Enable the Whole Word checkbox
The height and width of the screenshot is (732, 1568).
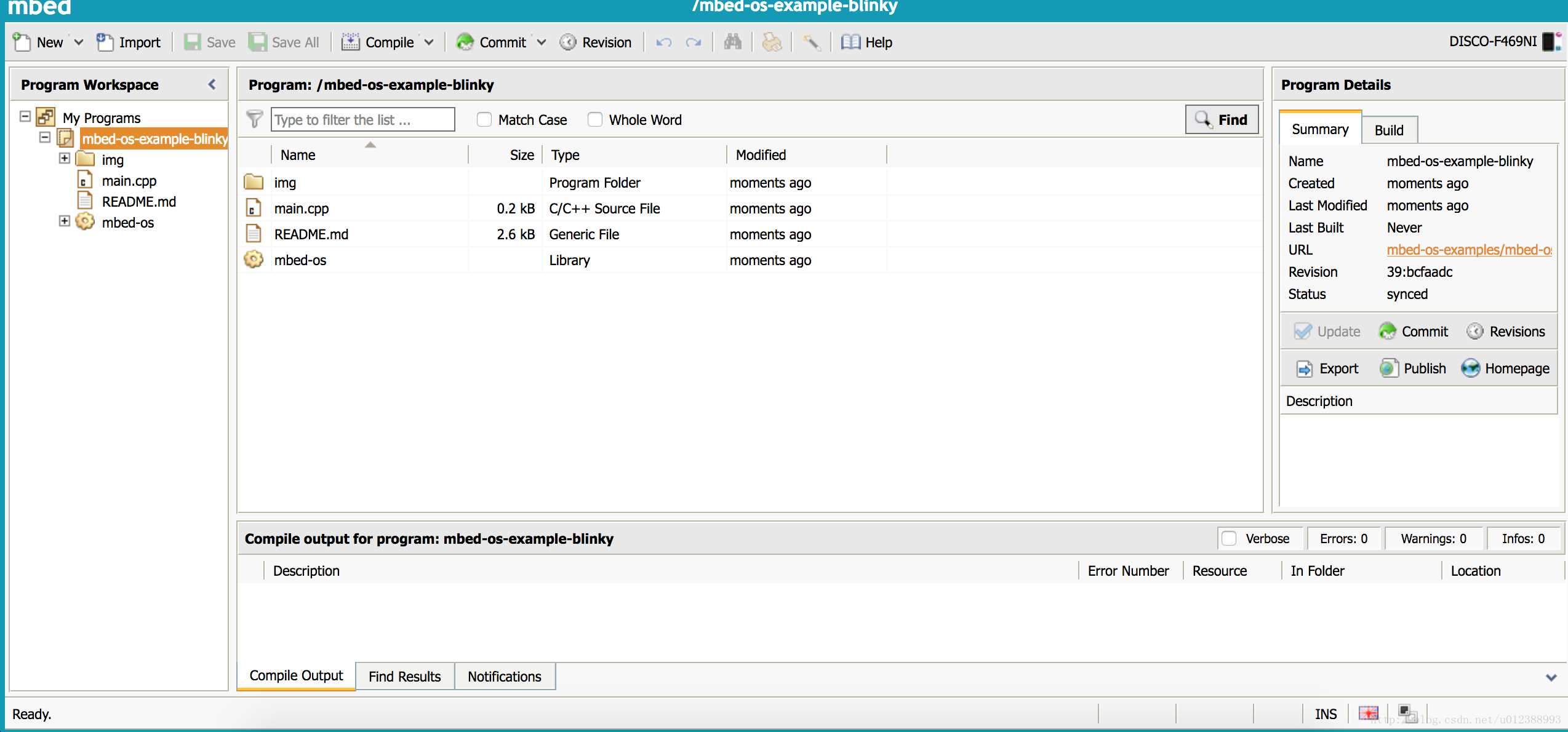click(595, 119)
